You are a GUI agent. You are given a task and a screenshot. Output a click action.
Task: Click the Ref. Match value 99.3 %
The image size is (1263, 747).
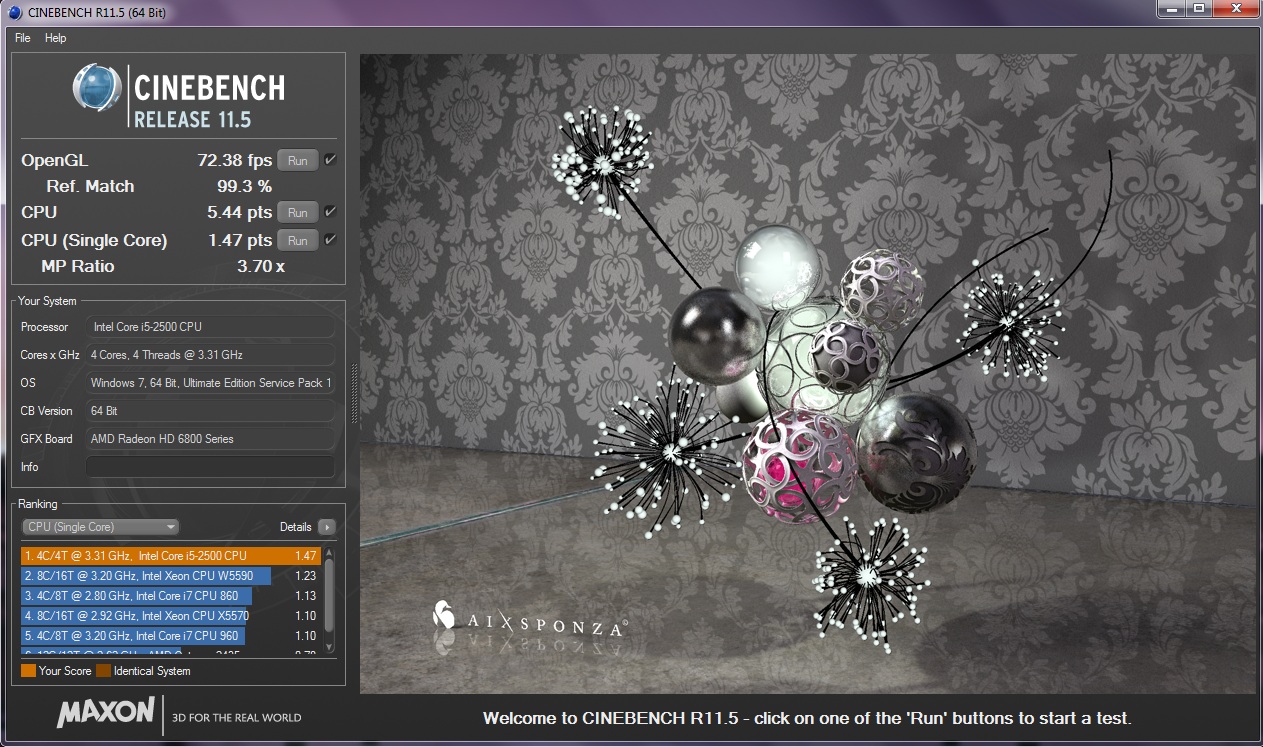244,186
